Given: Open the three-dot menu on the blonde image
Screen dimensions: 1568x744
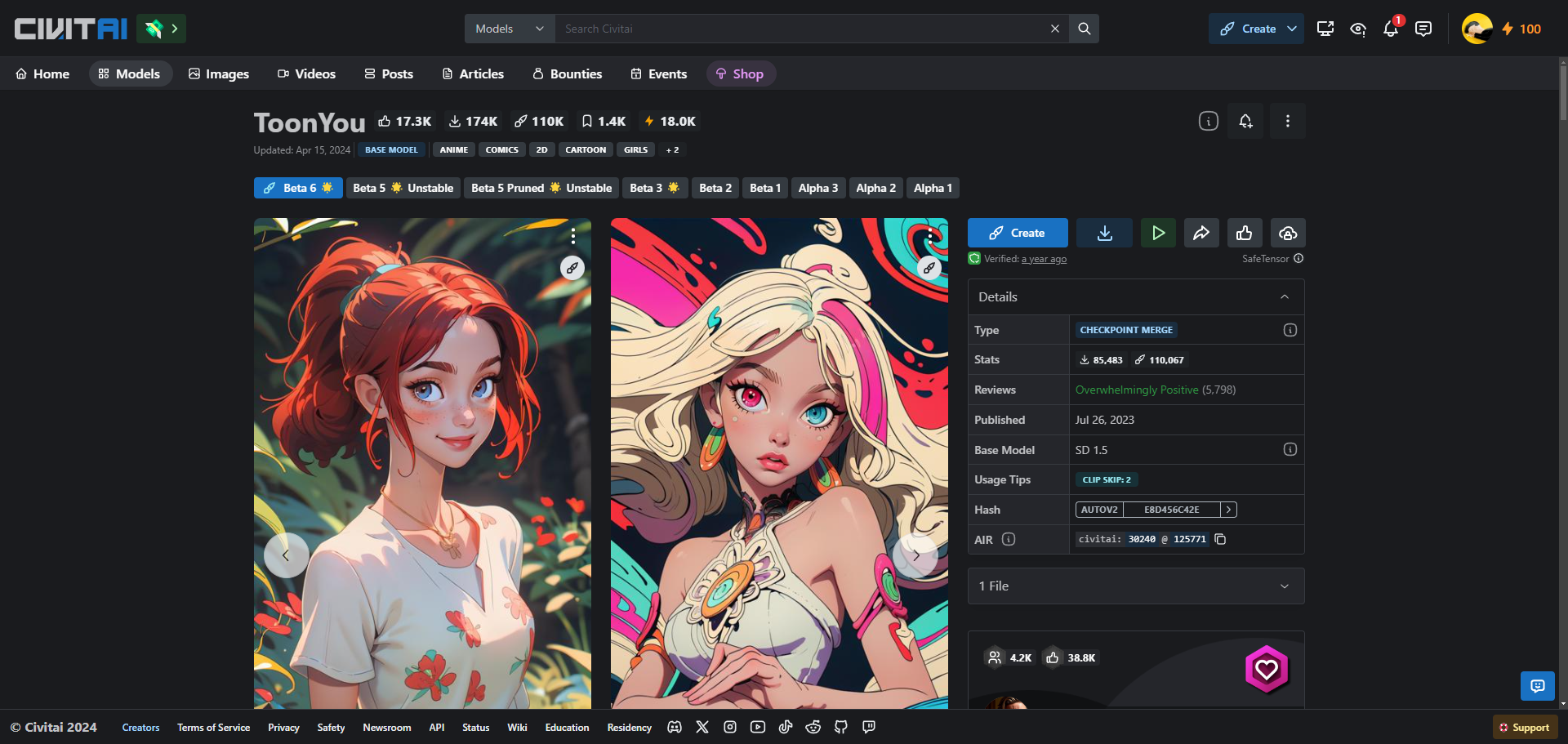Looking at the screenshot, I should click(x=930, y=236).
